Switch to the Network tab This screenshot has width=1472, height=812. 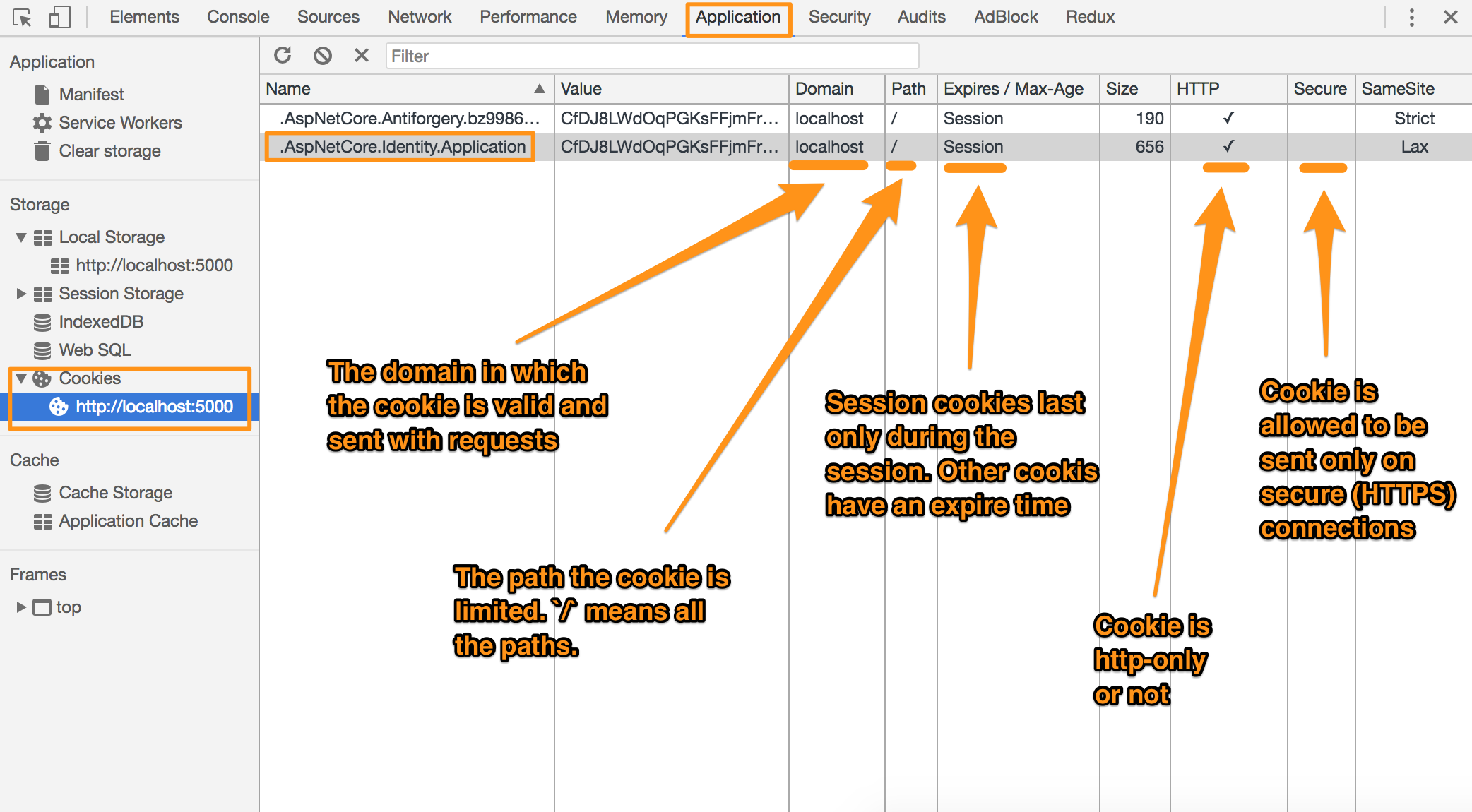(420, 18)
